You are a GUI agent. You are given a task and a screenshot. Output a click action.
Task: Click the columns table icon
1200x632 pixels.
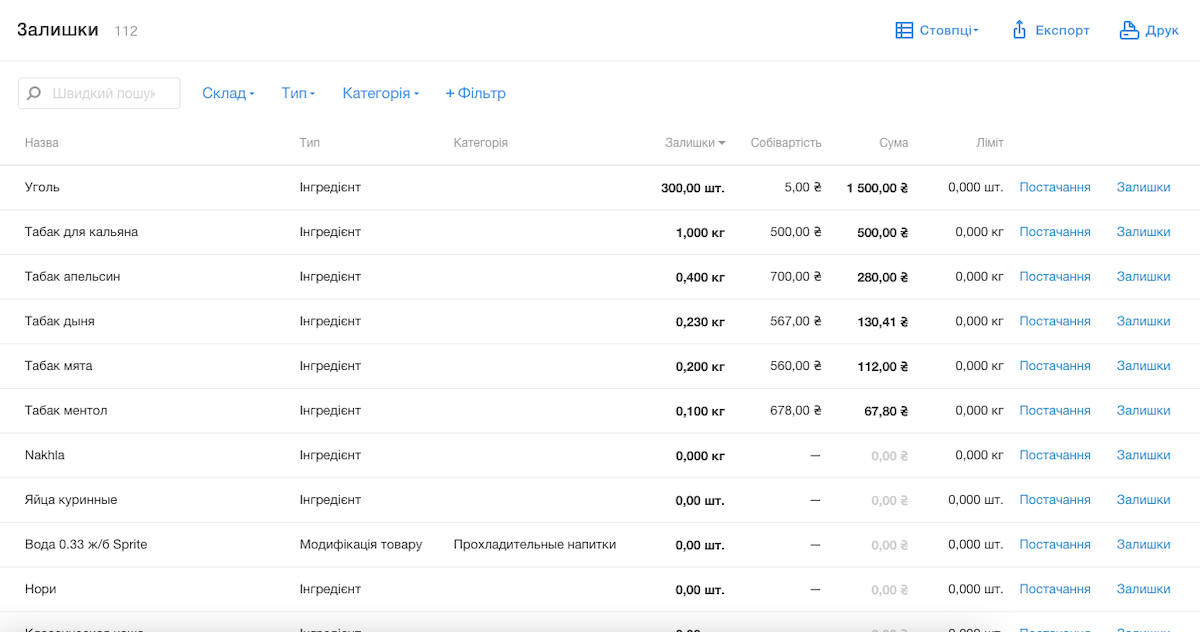point(904,31)
